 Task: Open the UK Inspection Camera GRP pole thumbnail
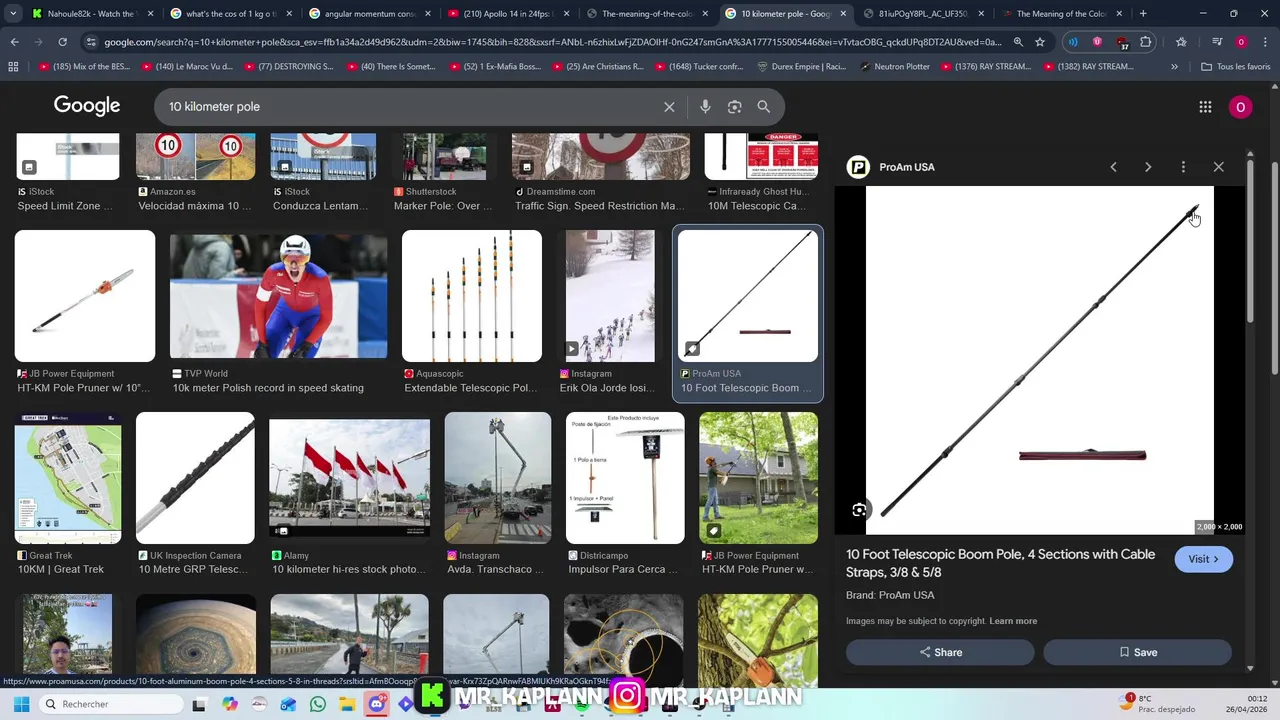tap(195, 478)
